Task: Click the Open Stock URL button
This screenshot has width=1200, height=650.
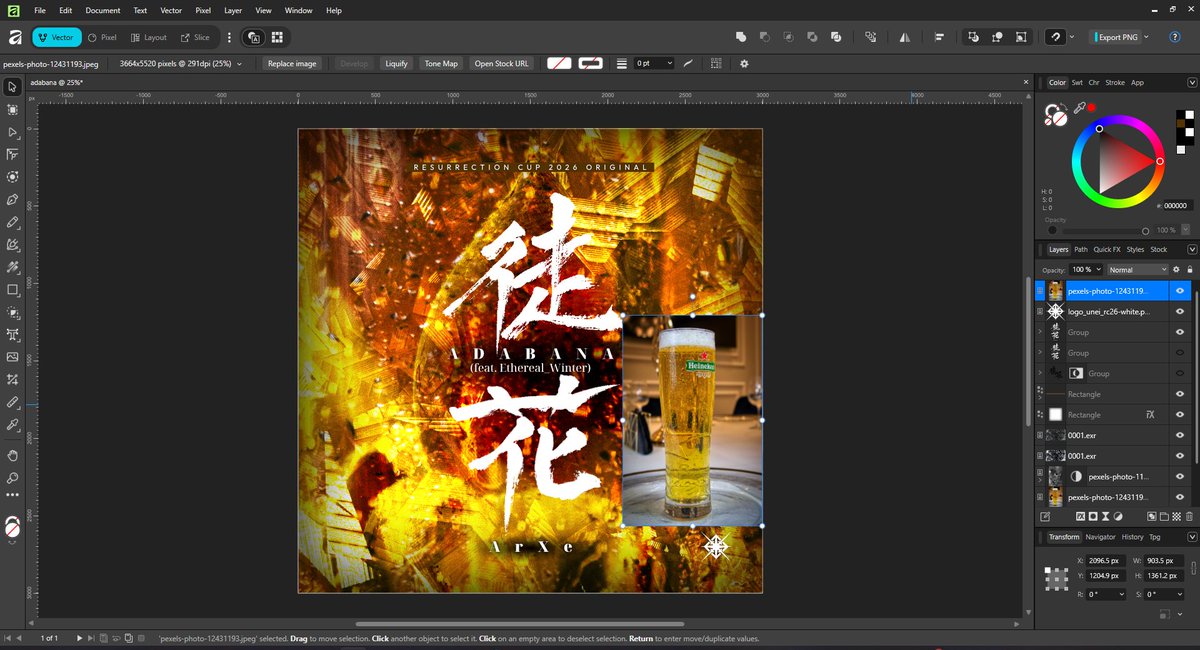Action: pos(502,63)
